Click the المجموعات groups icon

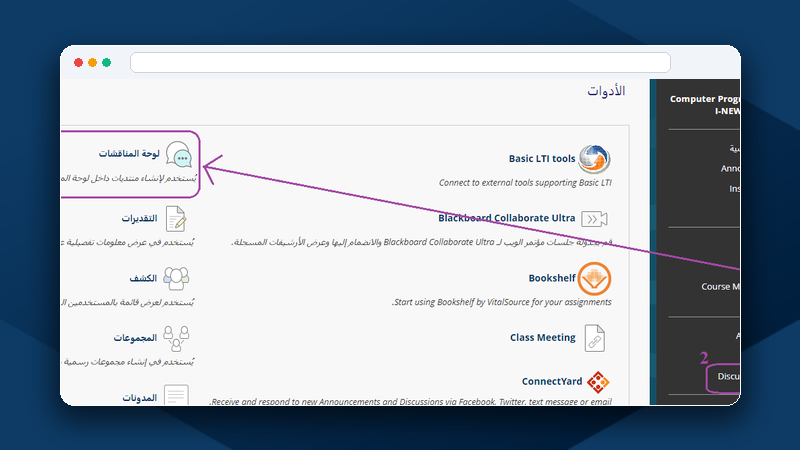(176, 338)
